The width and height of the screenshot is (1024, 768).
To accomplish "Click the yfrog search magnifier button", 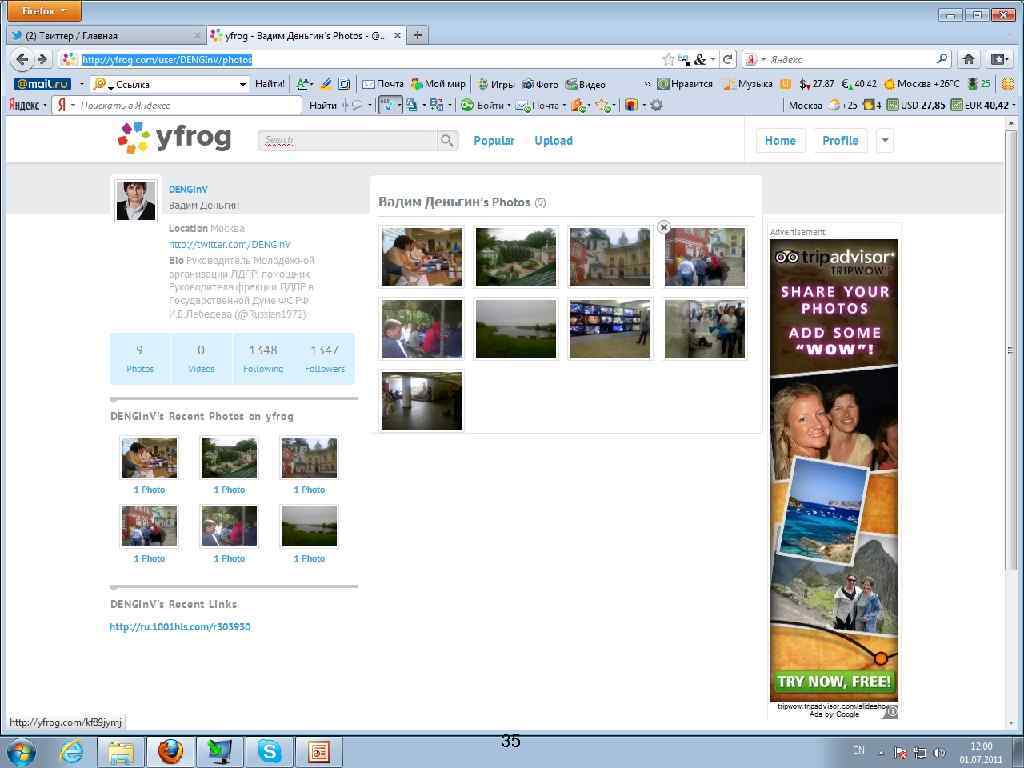I will [447, 140].
